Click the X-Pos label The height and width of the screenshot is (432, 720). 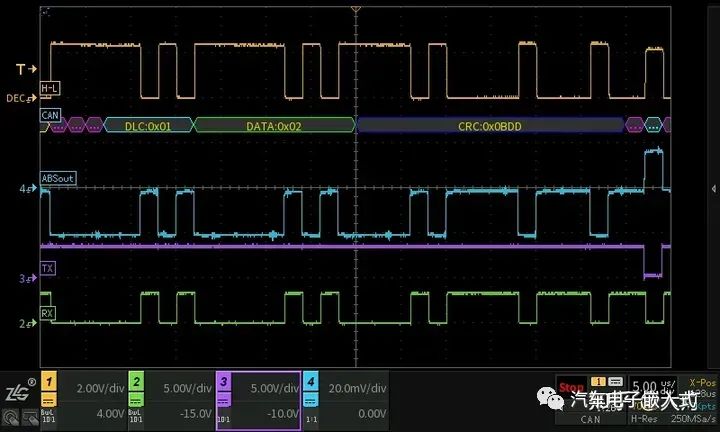pos(703,382)
